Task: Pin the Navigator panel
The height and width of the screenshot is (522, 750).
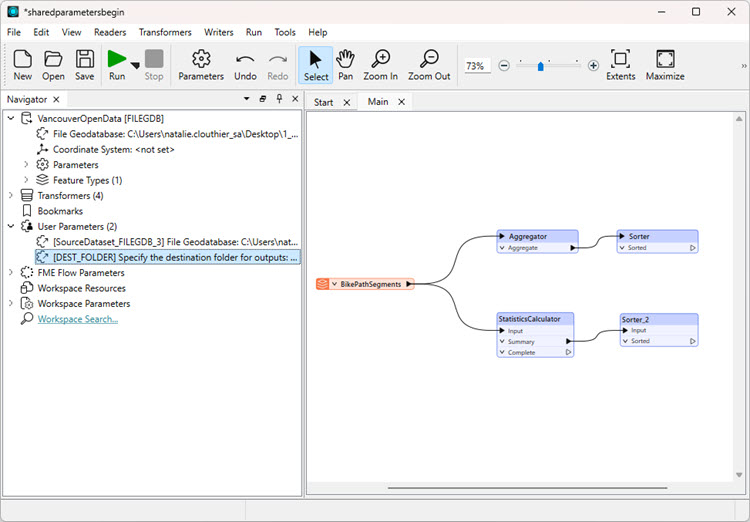Action: point(279,99)
